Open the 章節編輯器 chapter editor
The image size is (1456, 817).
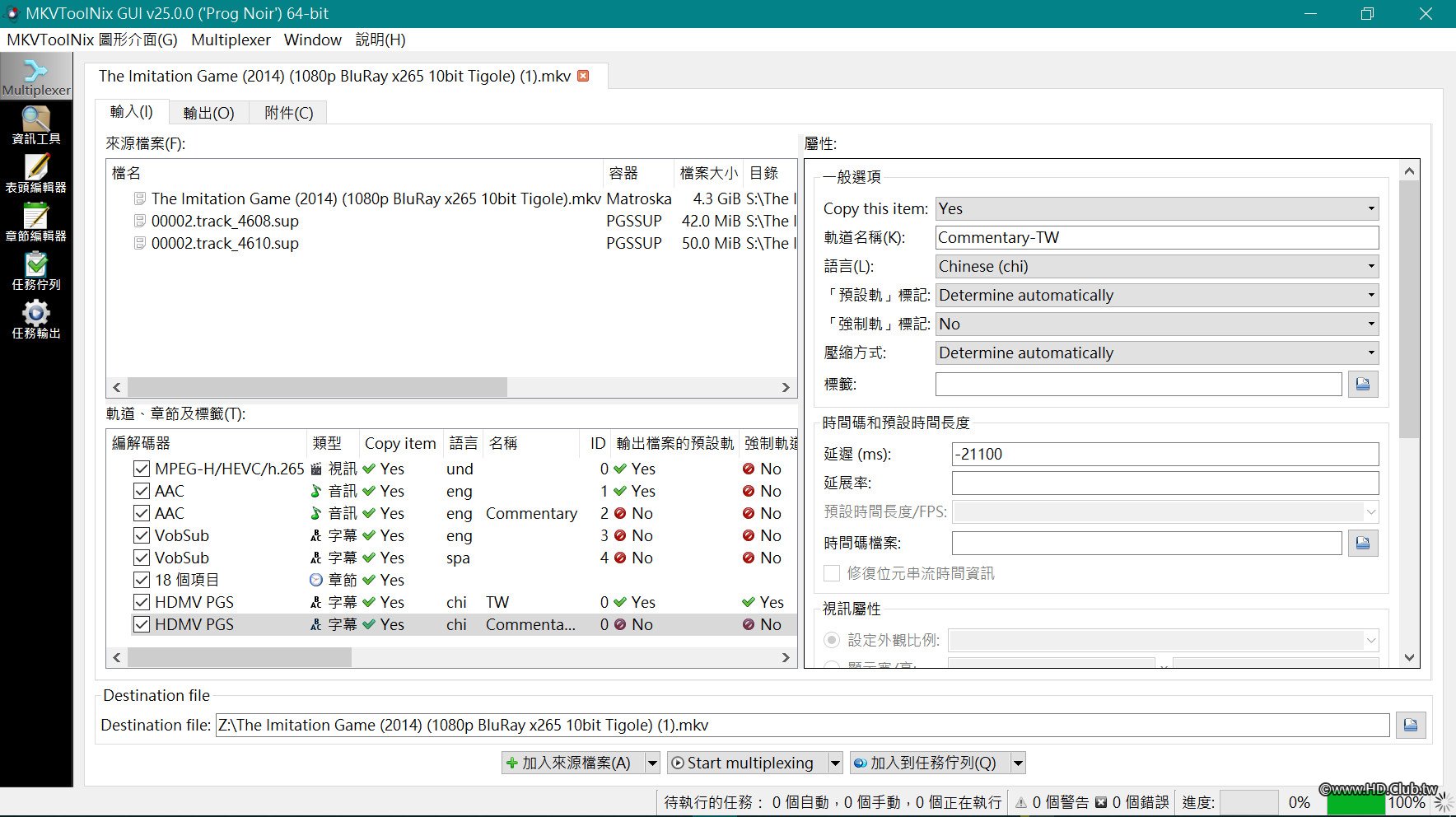(36, 222)
